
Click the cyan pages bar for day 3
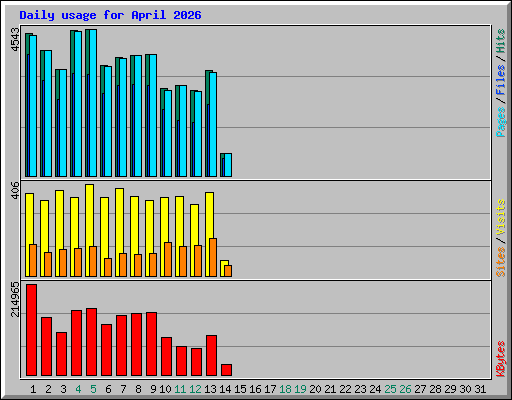[x=63, y=123]
